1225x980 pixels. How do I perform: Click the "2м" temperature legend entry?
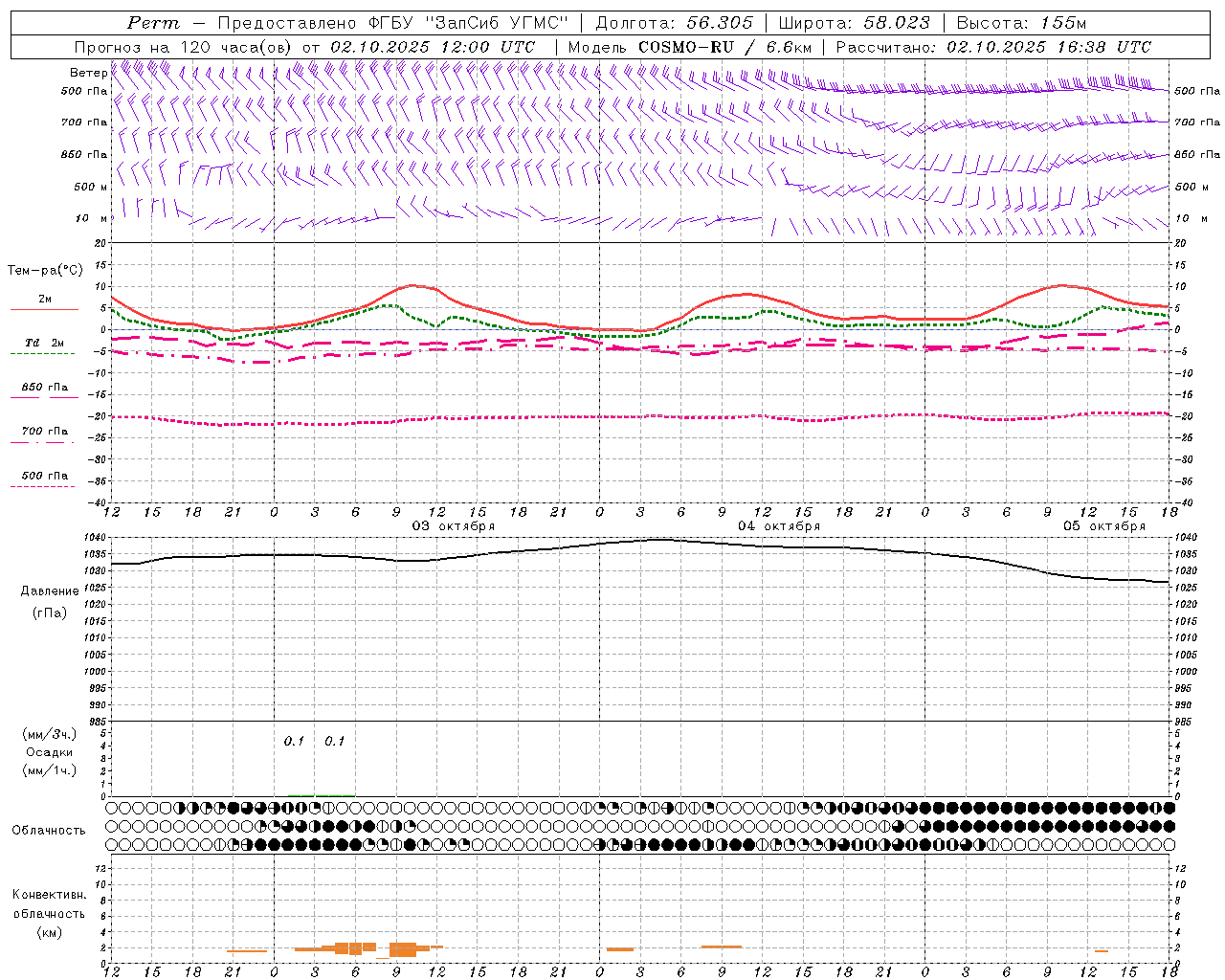coord(45,300)
